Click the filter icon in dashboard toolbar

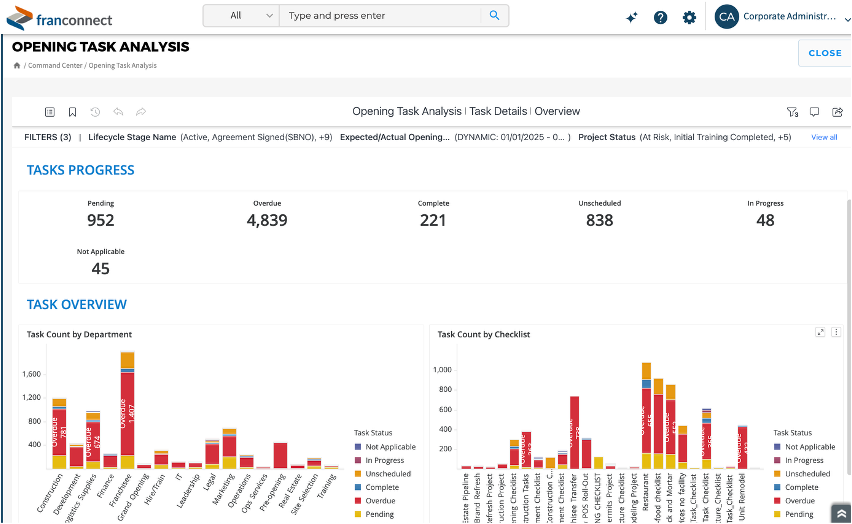pos(792,112)
